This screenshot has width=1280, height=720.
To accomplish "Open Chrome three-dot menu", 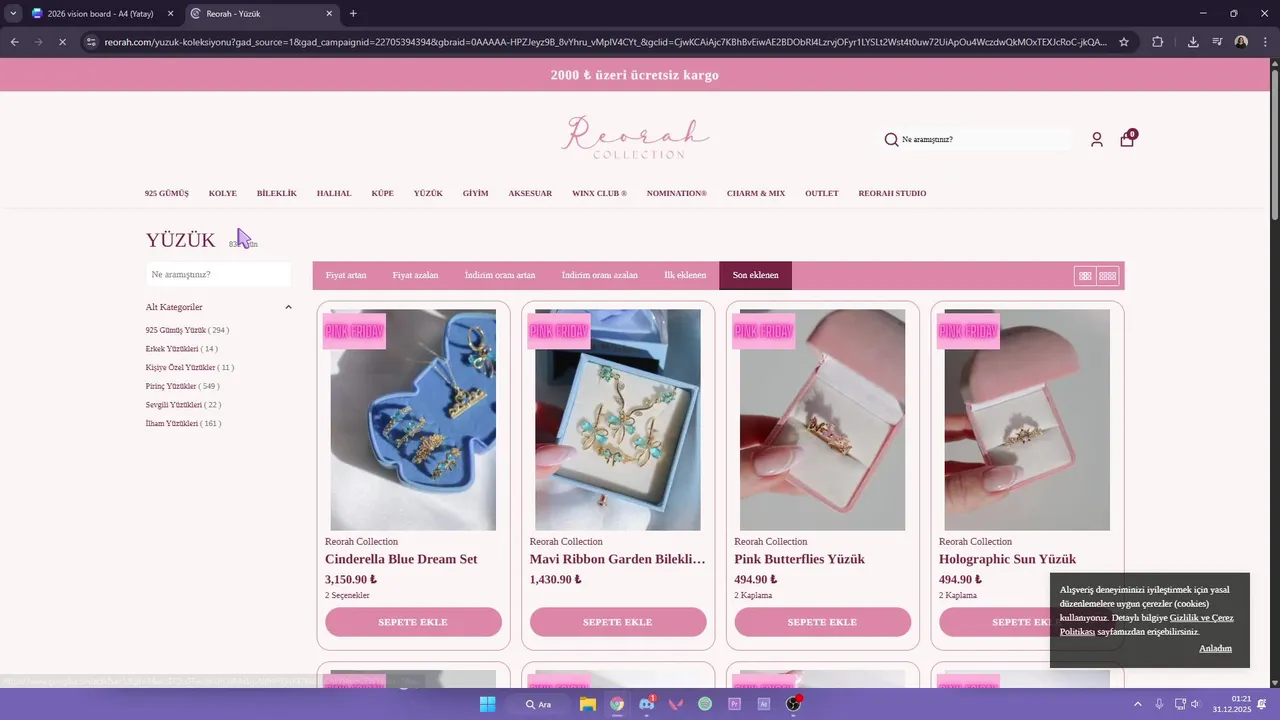I will 1264,42.
